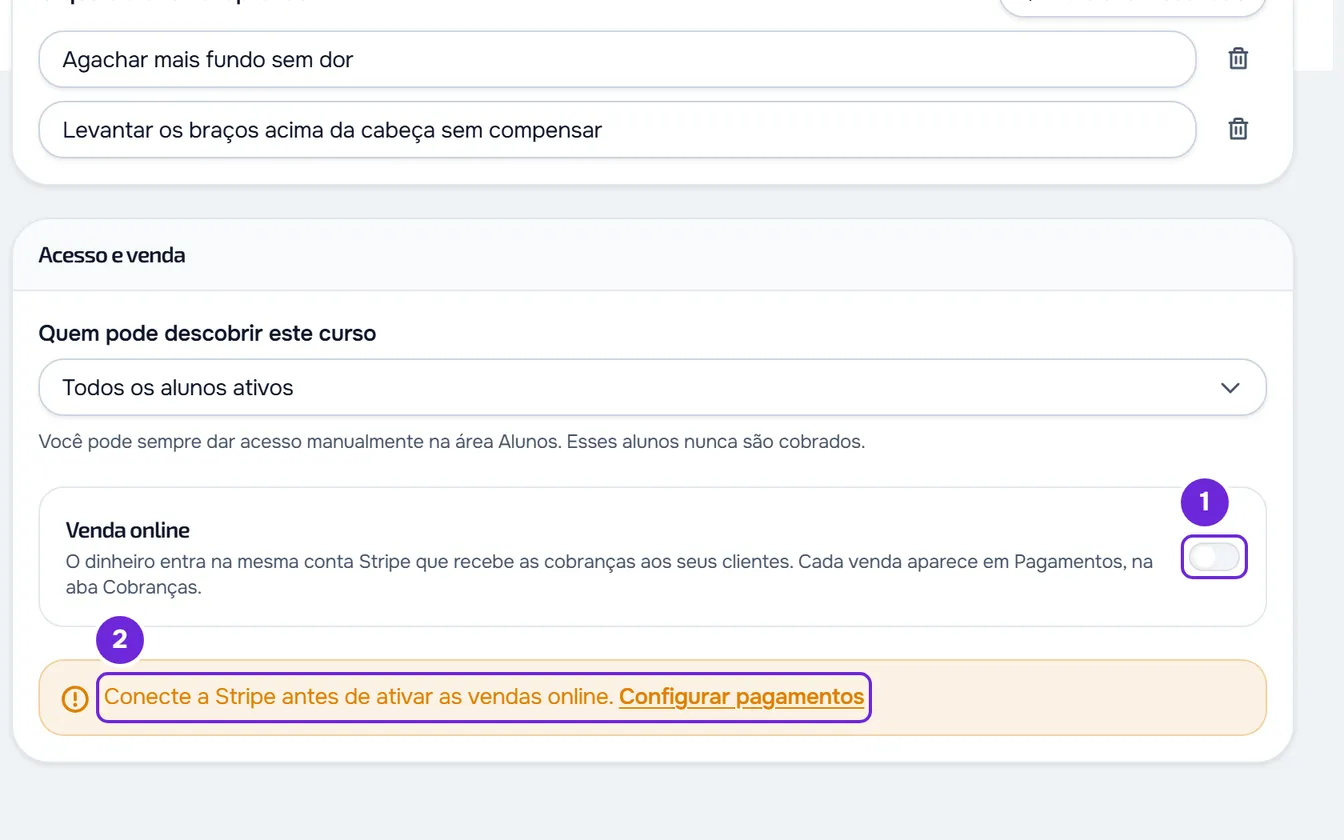This screenshot has height=840, width=1344.
Task: Edit the 'Agachar mais fundo sem dor' field
Action: (x=617, y=59)
